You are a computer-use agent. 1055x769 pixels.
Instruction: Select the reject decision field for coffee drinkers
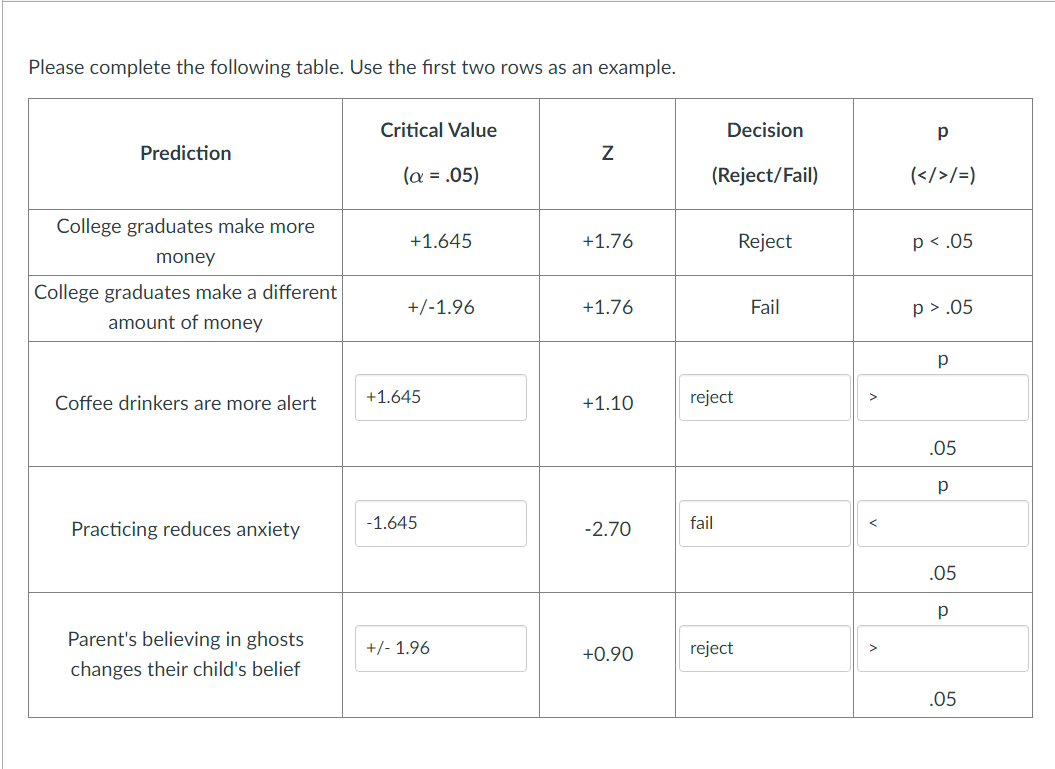point(764,397)
